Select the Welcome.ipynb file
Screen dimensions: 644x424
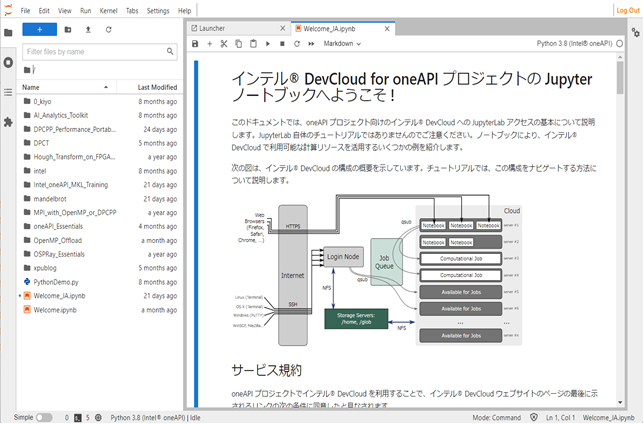(100, 310)
